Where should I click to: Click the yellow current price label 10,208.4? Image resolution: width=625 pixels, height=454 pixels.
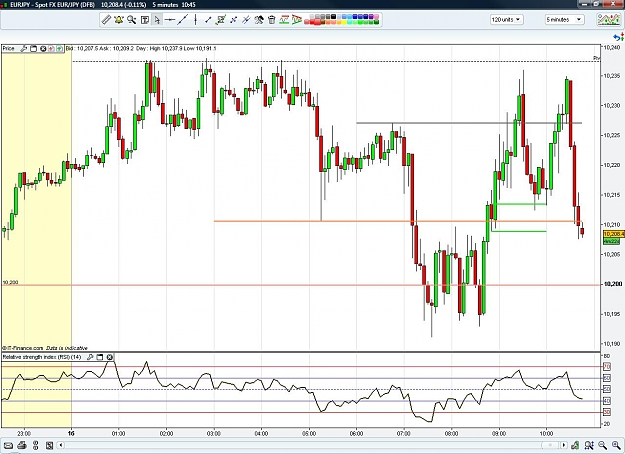tap(613, 234)
